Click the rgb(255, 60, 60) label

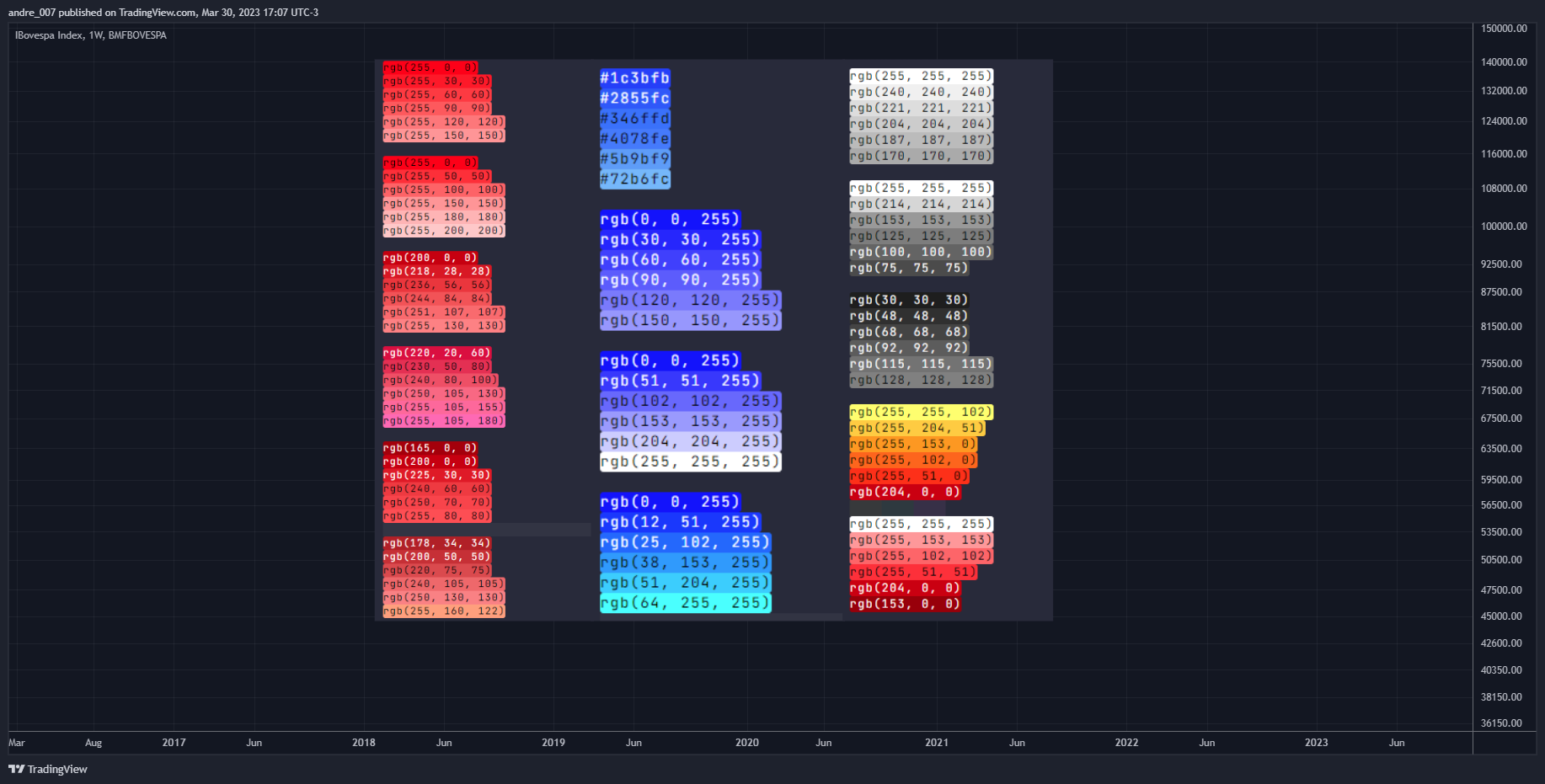(437, 94)
